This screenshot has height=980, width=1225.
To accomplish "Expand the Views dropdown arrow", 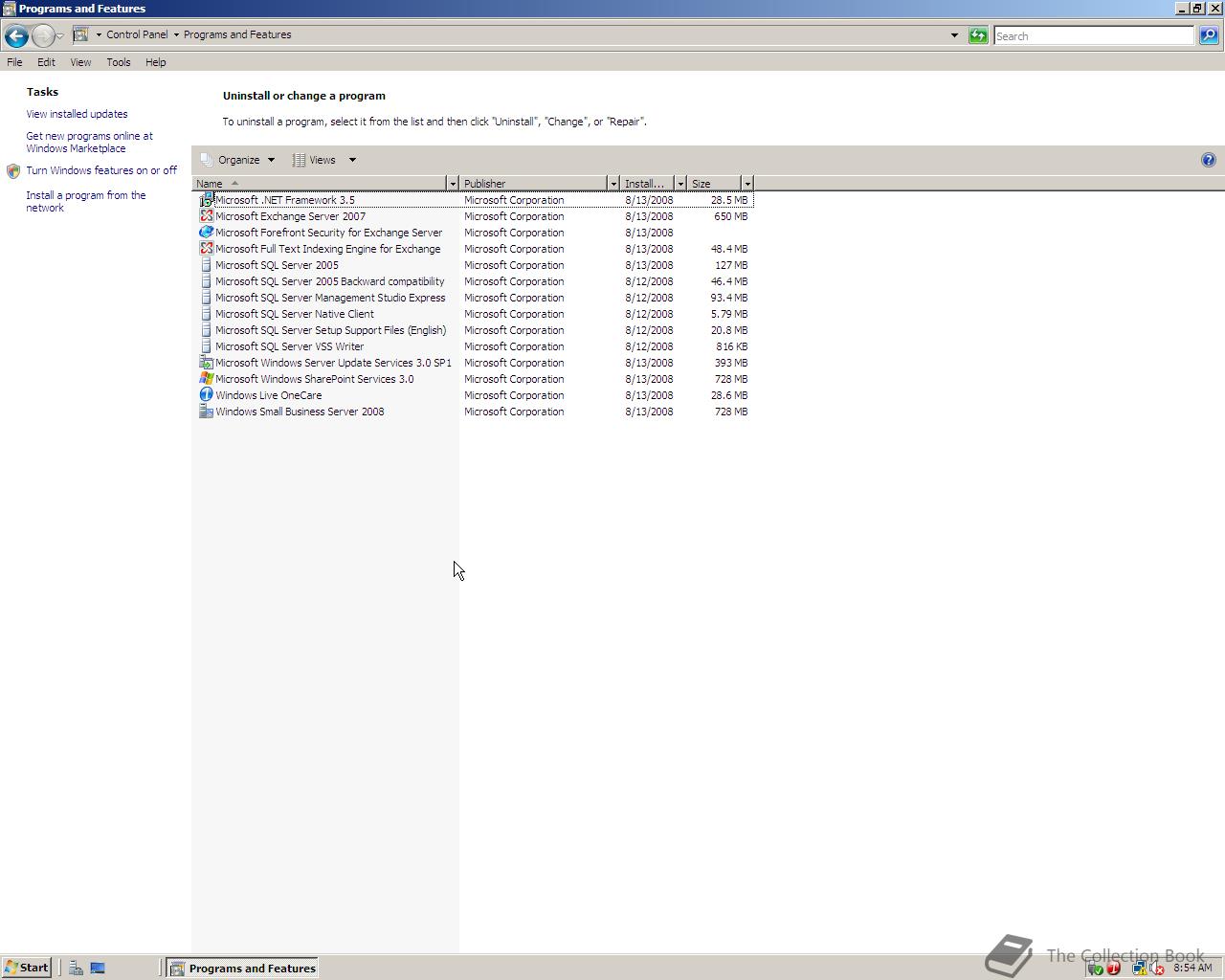I will pos(352,160).
